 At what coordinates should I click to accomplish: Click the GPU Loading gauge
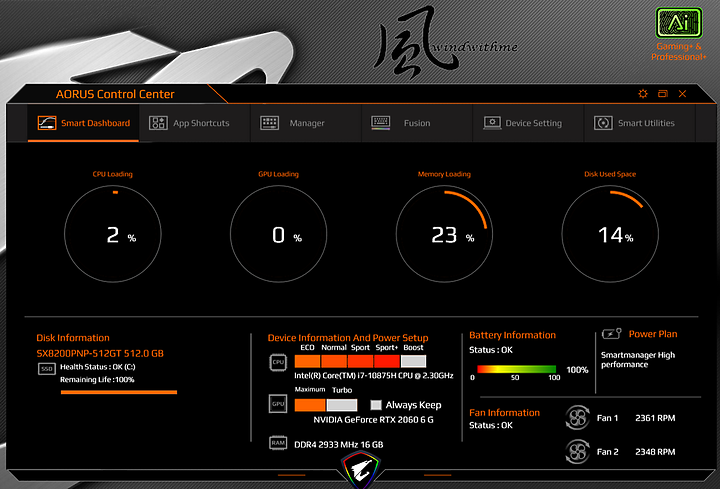(x=279, y=234)
